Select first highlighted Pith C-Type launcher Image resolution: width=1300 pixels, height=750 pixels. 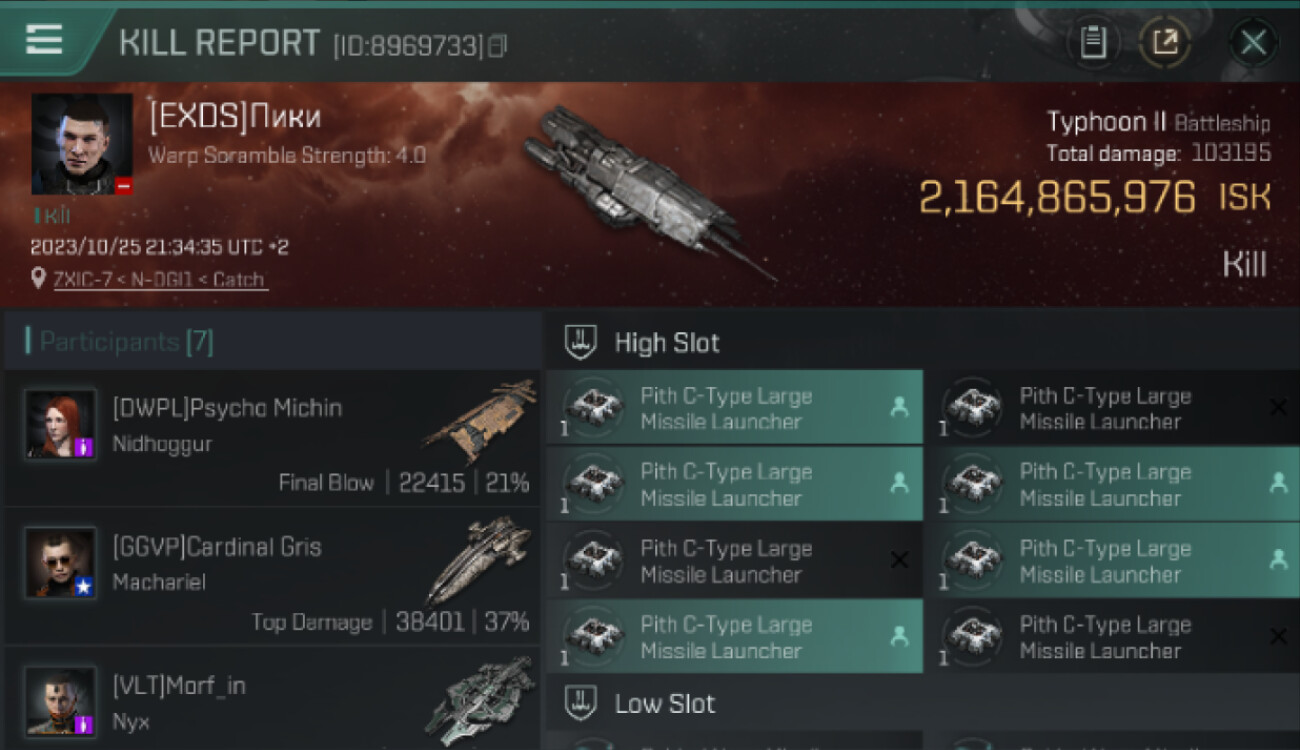pyautogui.click(x=734, y=408)
